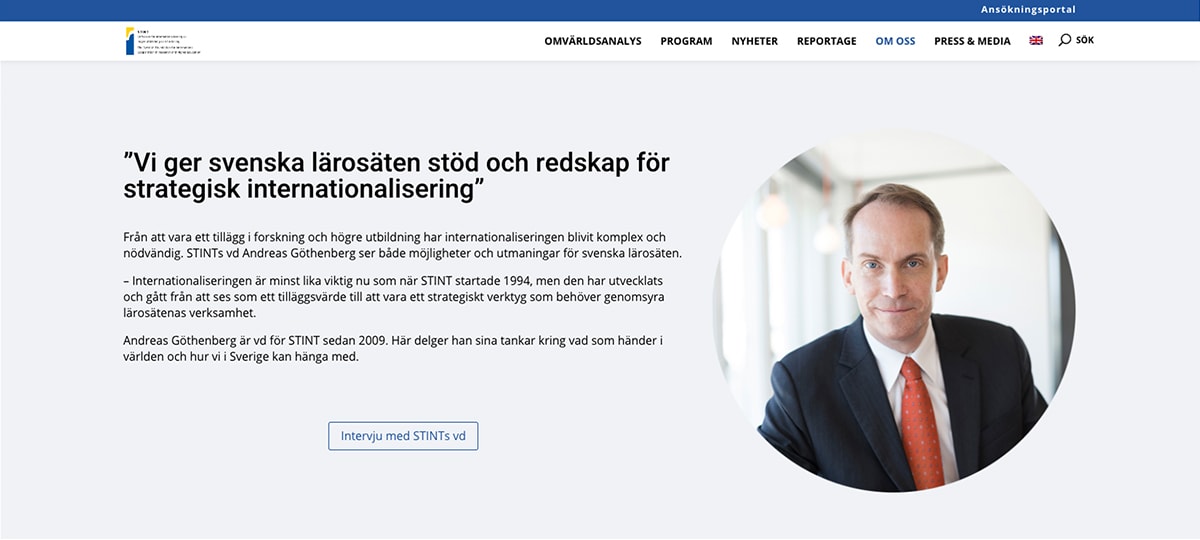
Task: Go to NYHETER section
Action: (754, 41)
